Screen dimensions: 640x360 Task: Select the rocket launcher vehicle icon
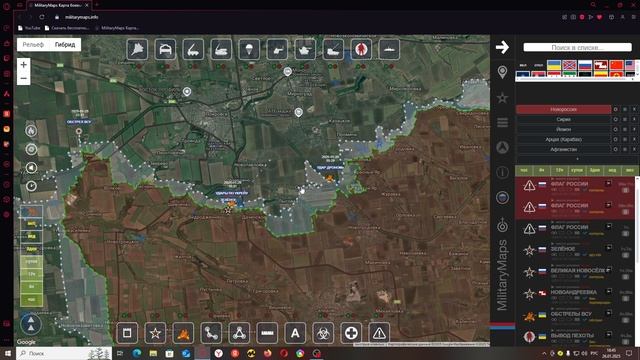point(193,49)
